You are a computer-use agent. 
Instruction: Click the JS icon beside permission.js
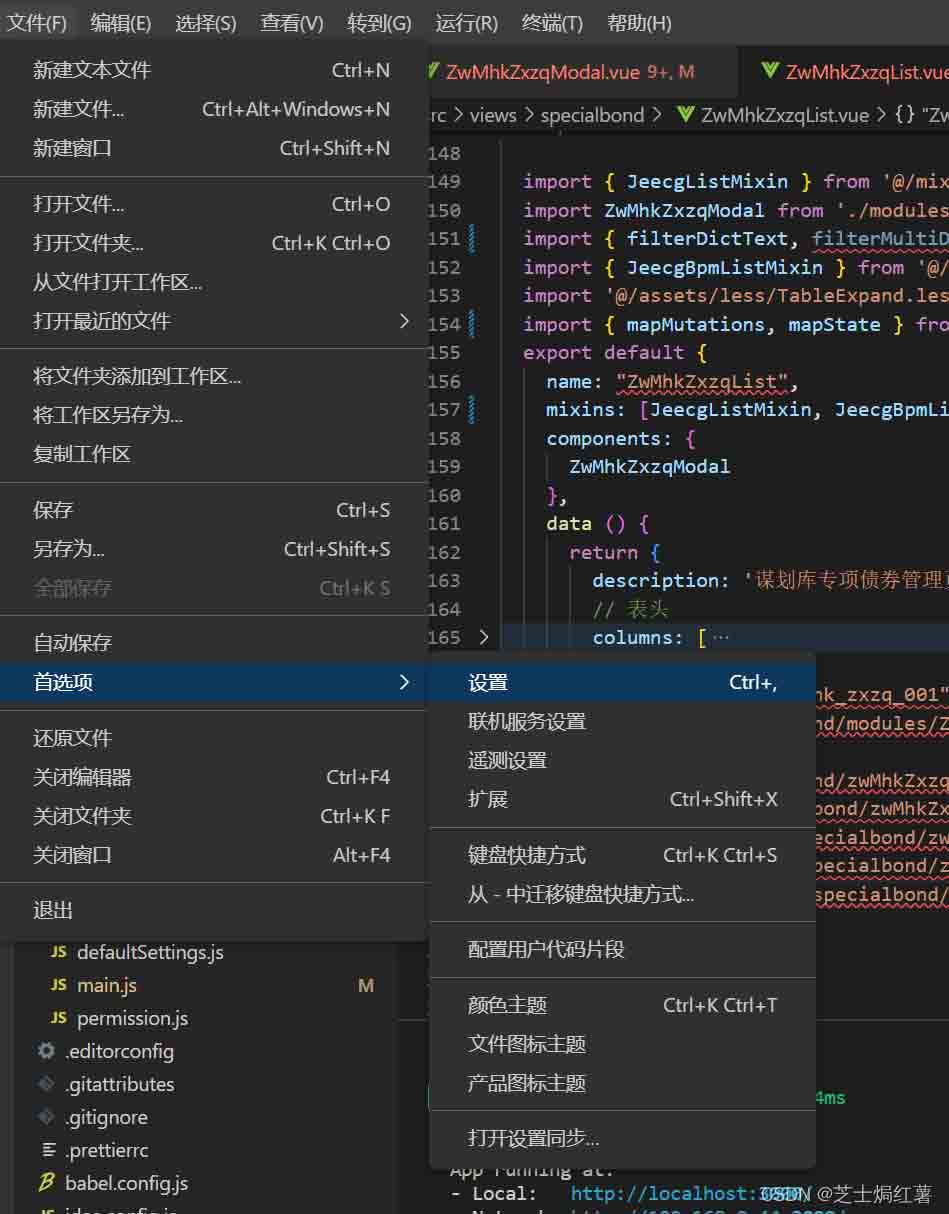click(58, 1018)
